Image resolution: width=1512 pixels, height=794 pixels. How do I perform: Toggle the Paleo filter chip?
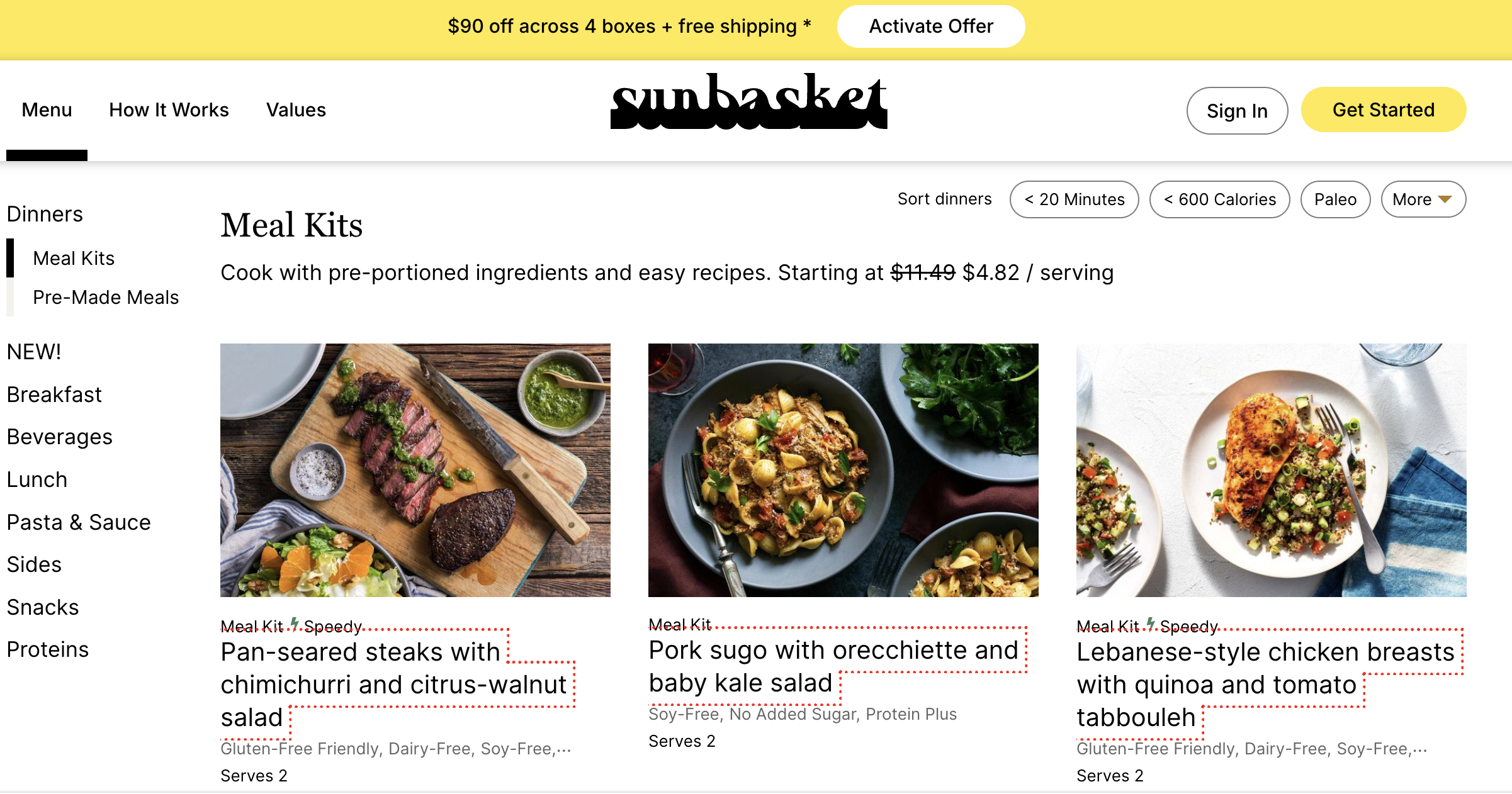(x=1334, y=199)
